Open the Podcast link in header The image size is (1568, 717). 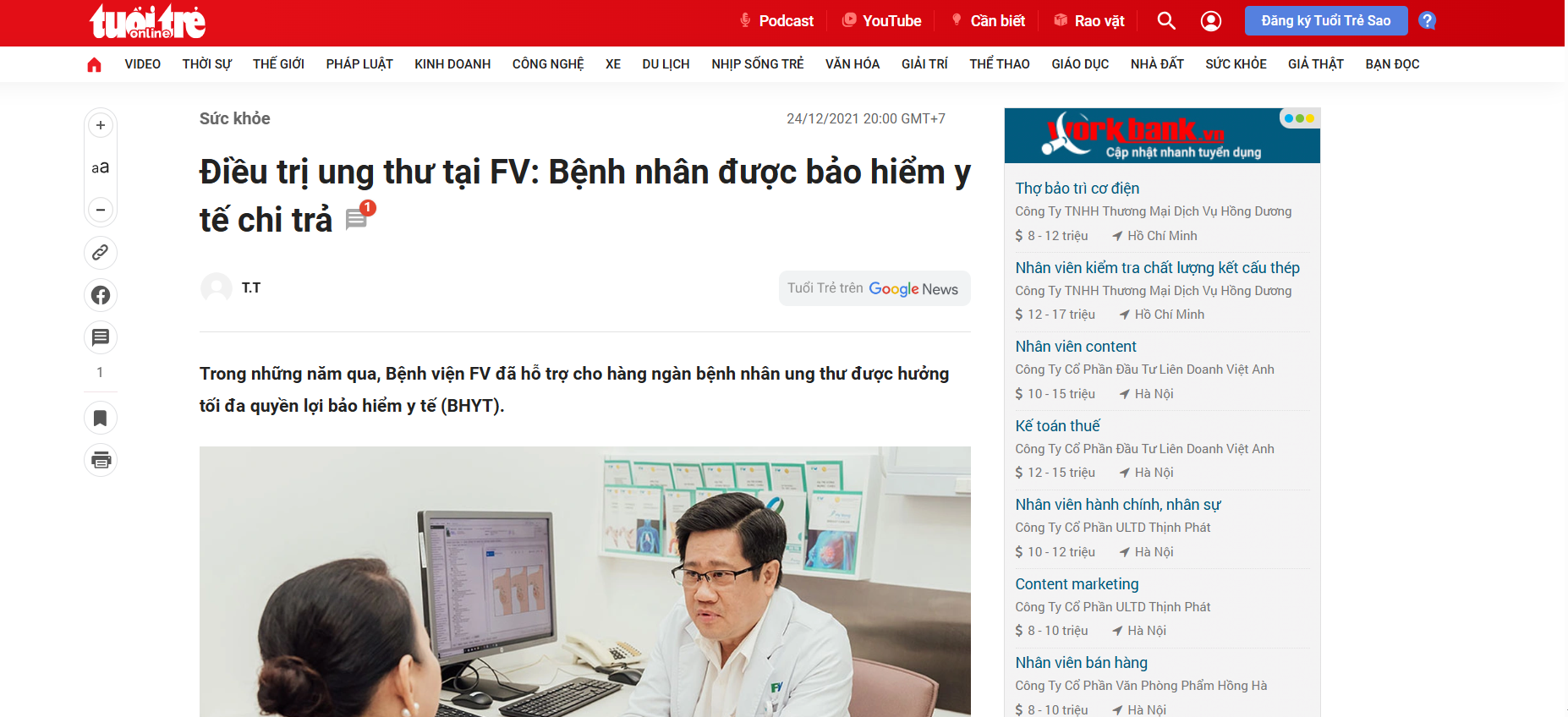tap(776, 21)
